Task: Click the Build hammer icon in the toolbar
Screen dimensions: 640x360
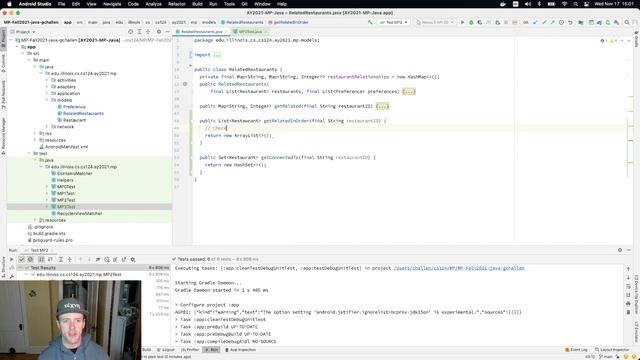Action: point(370,22)
